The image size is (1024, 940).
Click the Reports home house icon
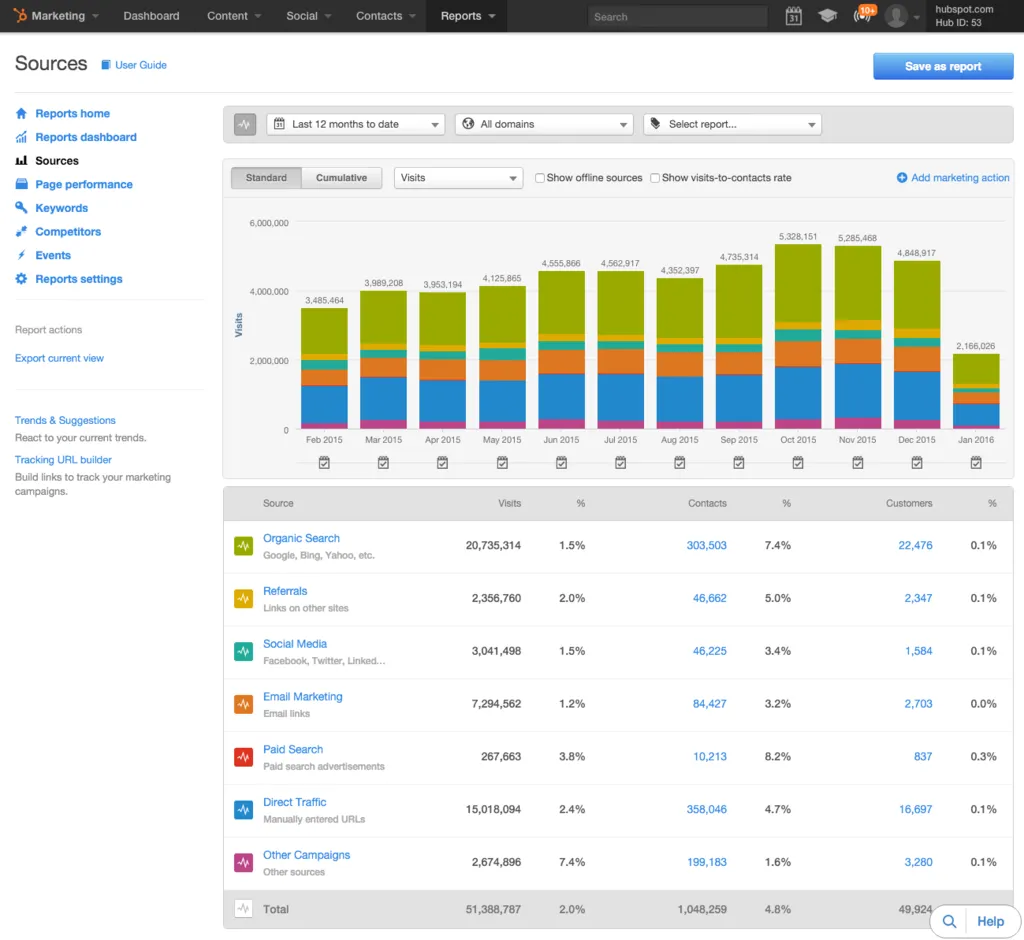pos(22,114)
